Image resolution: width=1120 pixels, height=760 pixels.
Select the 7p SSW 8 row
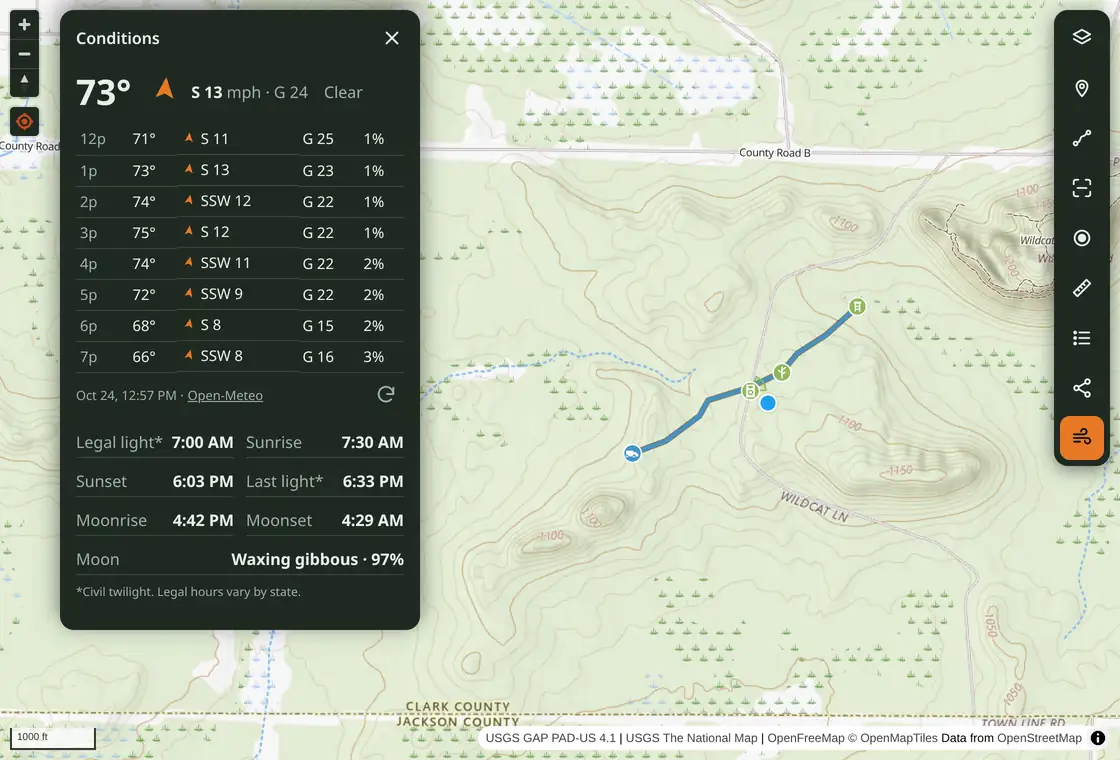coord(240,356)
